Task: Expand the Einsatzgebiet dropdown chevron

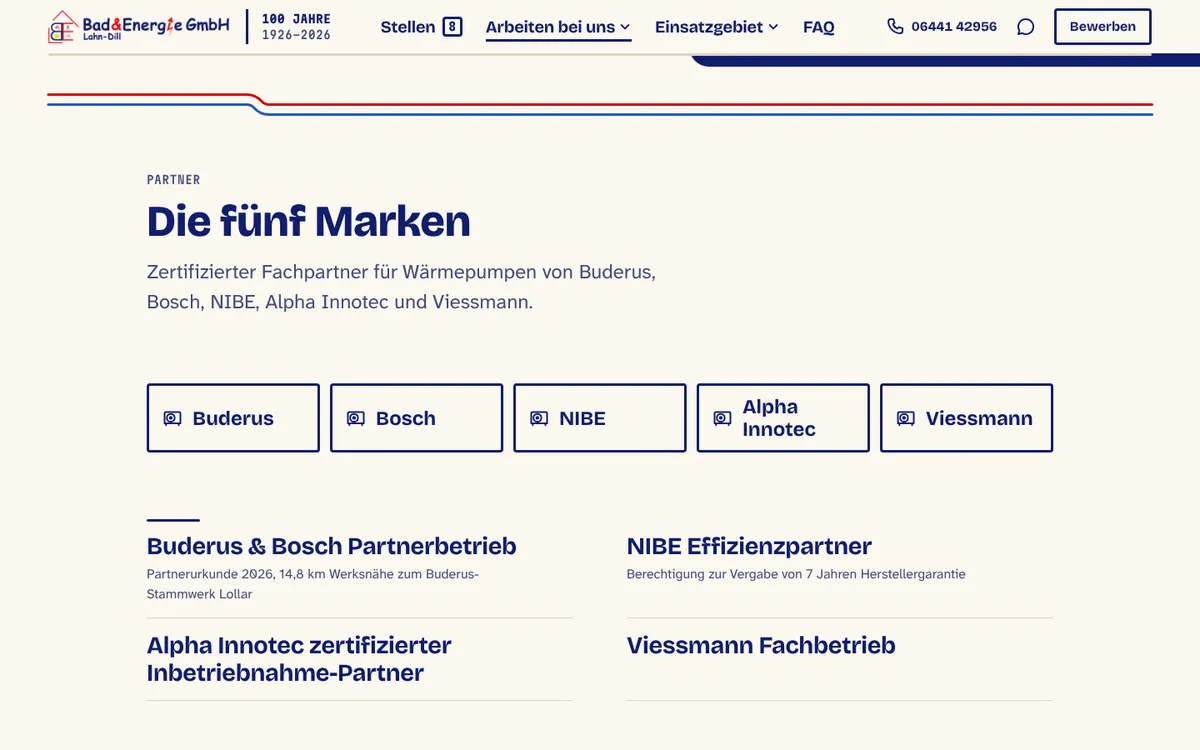Action: click(x=773, y=27)
